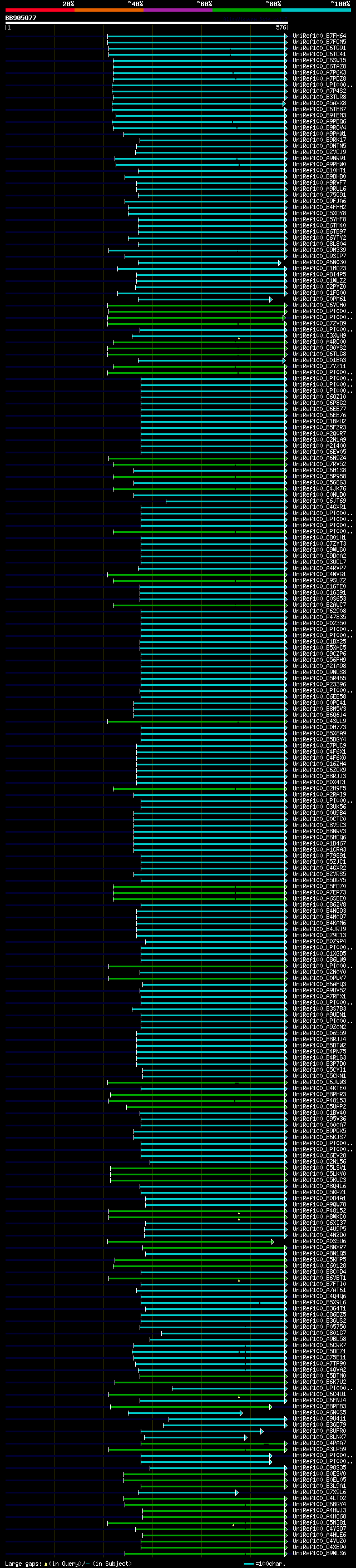Select hit label UniRef100_Q9FJA6
The width and height of the screenshot is (356, 1568).
point(319,201)
